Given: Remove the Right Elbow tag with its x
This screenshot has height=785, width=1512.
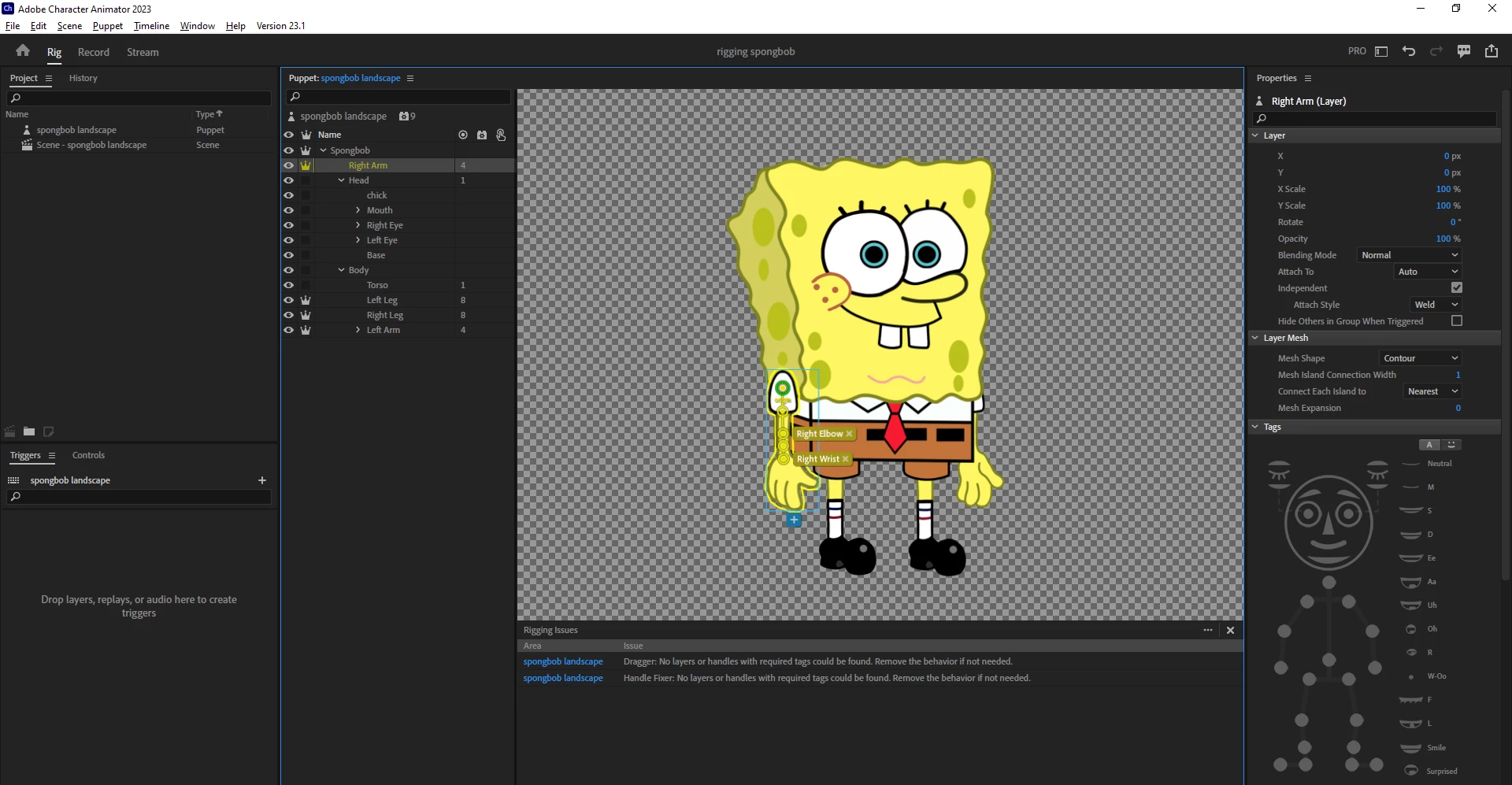Looking at the screenshot, I should pos(849,434).
